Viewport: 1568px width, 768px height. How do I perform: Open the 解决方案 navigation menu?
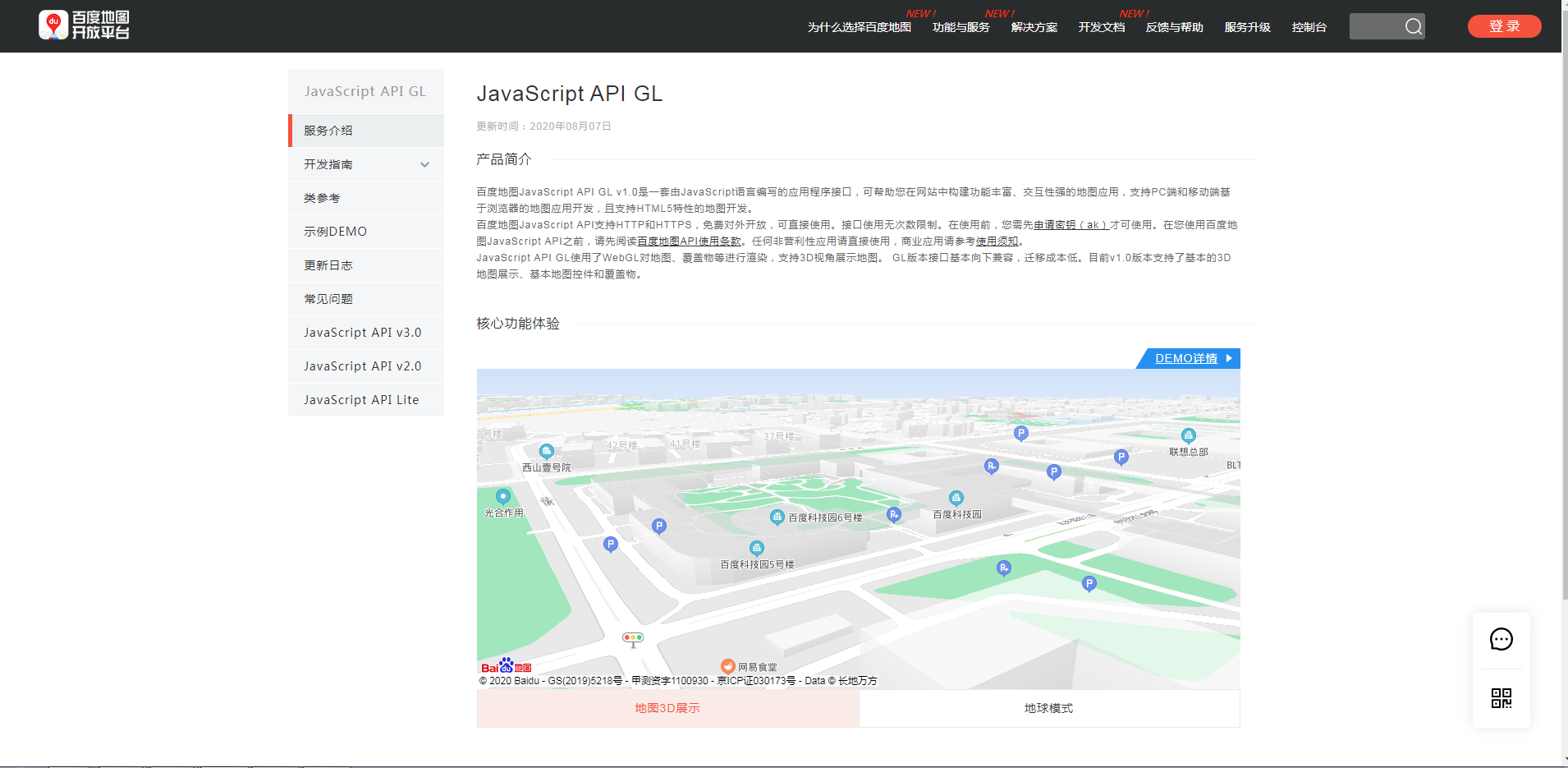(x=1034, y=26)
